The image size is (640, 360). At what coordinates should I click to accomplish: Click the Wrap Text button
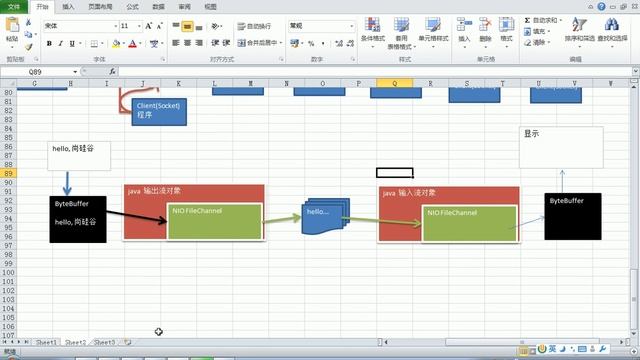pos(254,26)
